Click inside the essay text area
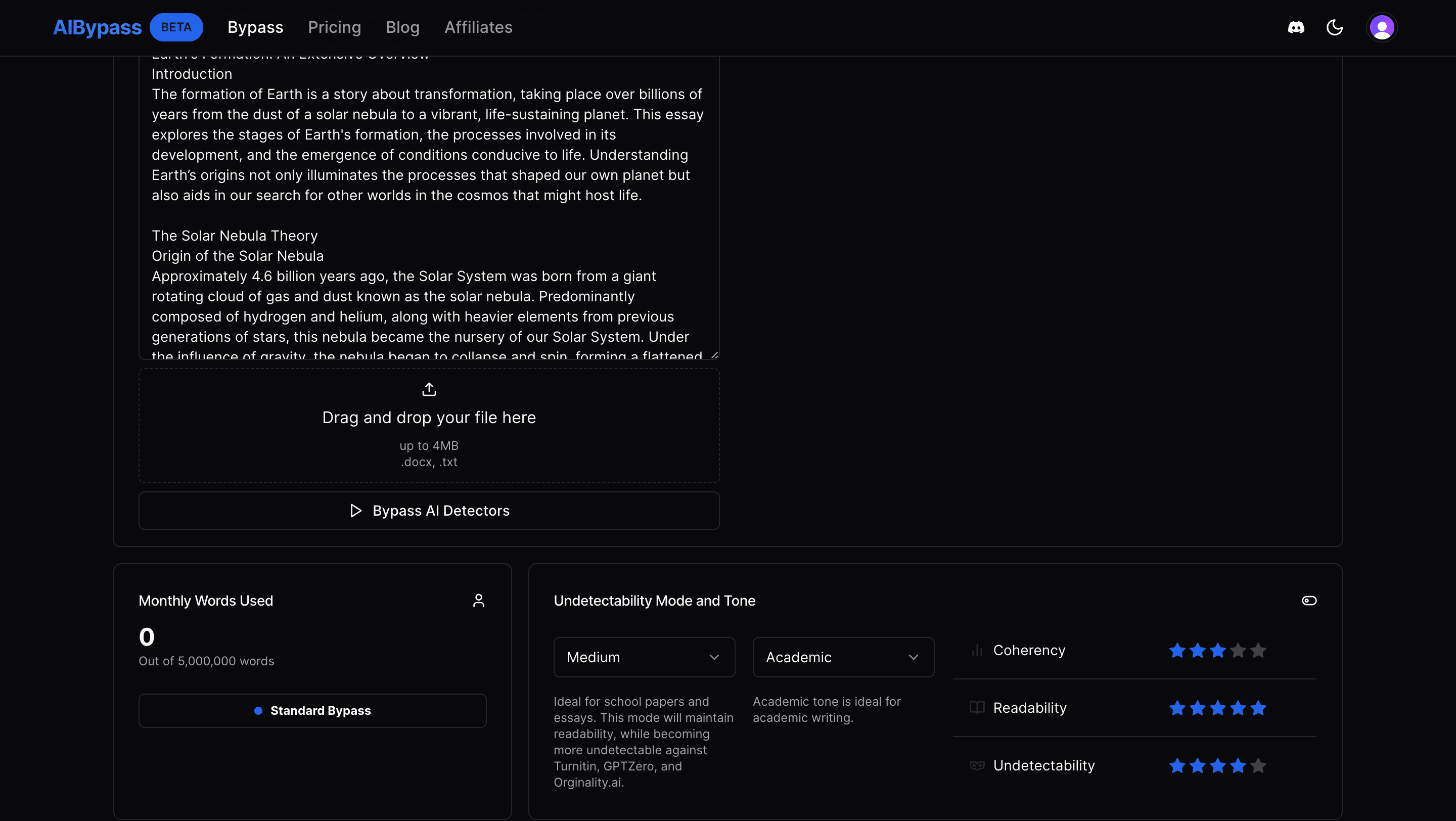The image size is (1456, 821). coord(428,215)
